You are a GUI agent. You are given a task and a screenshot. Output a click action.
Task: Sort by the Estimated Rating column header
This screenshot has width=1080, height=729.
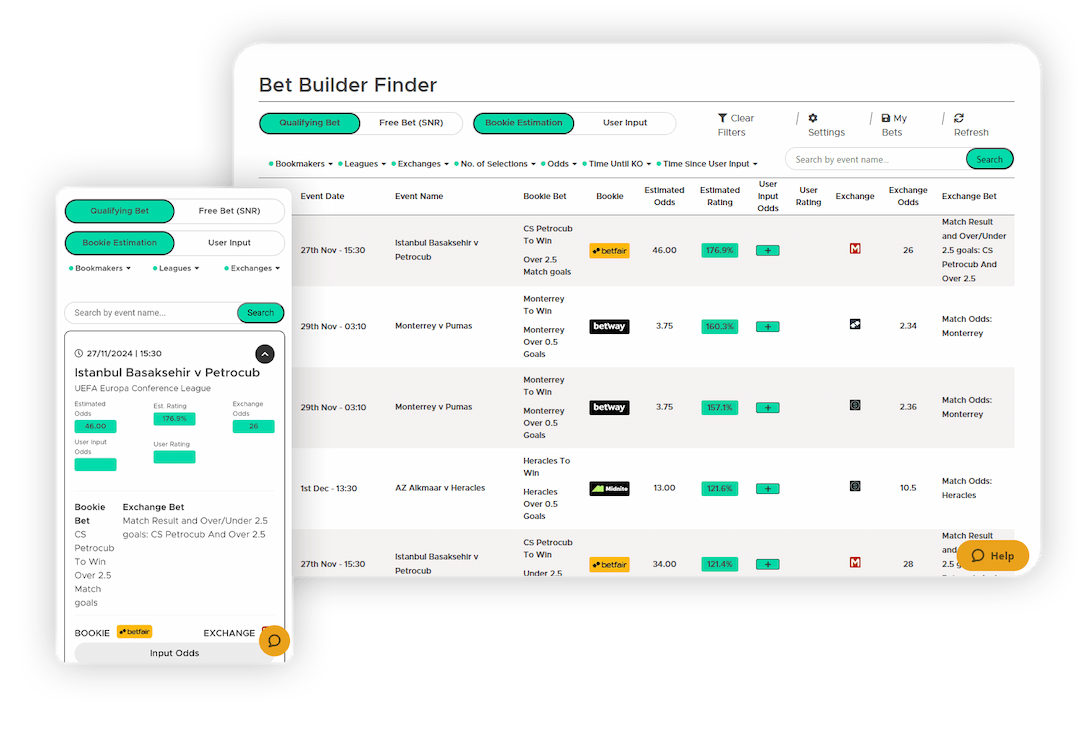[x=719, y=196]
